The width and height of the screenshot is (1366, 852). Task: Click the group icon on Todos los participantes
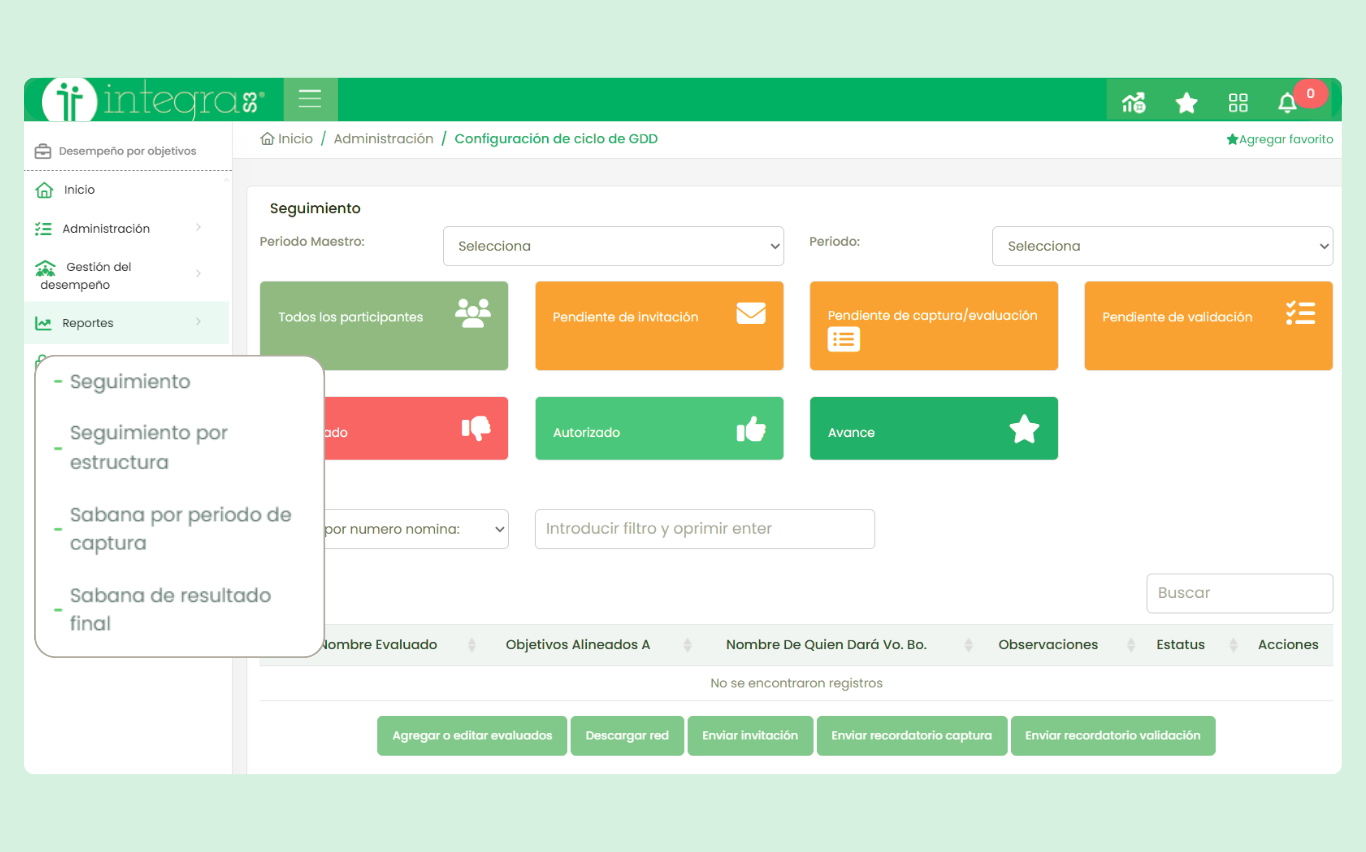point(473,313)
